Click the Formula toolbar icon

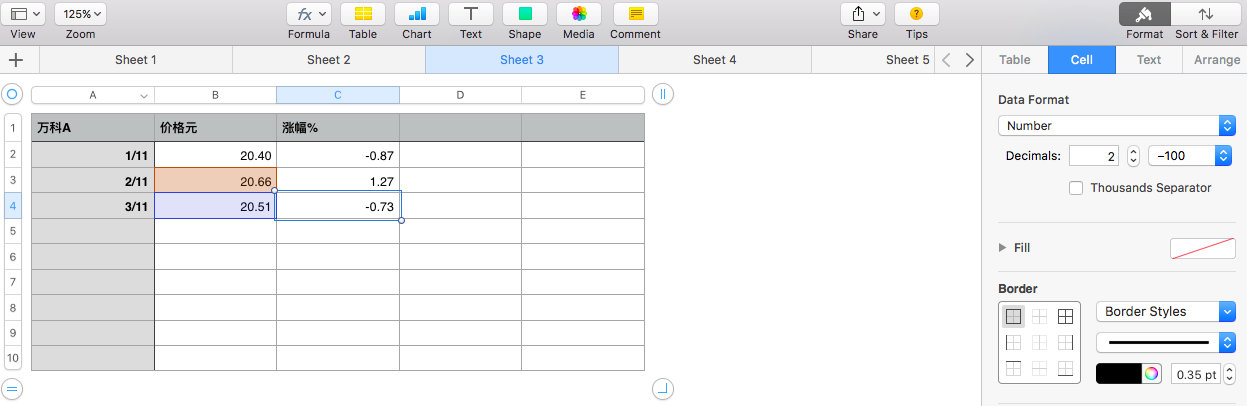(308, 14)
